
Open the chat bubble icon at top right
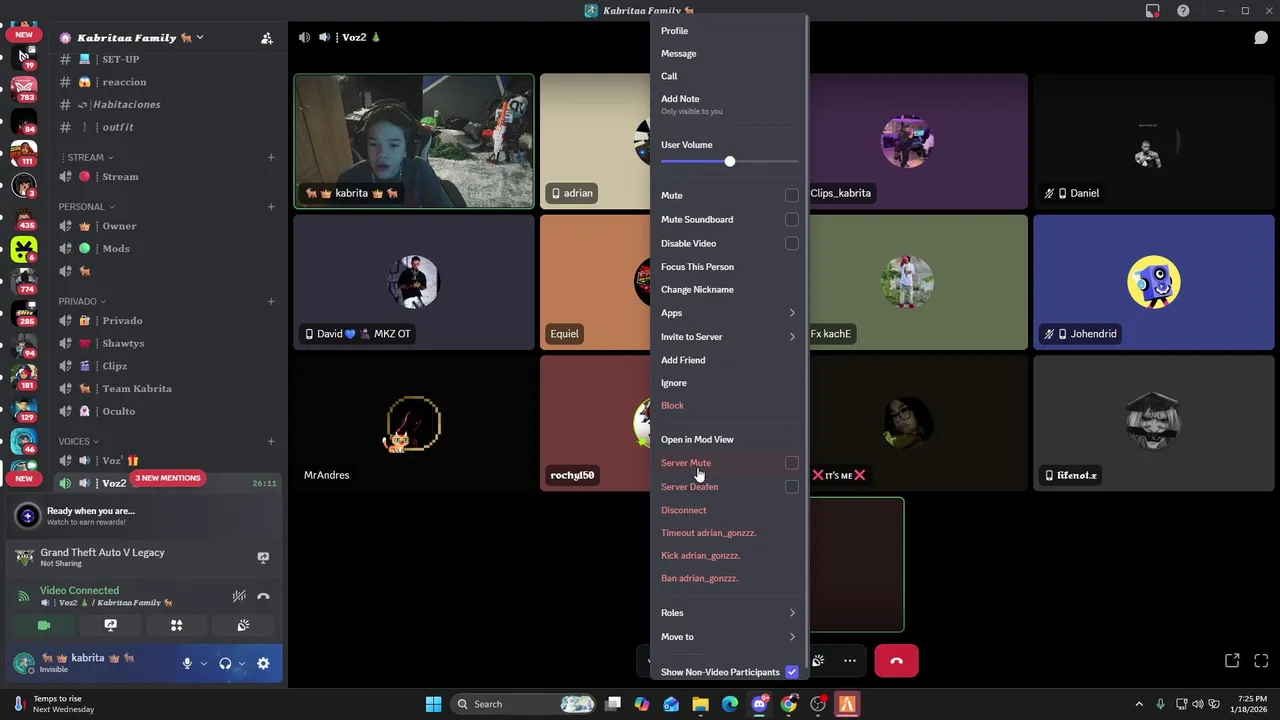coord(1261,37)
